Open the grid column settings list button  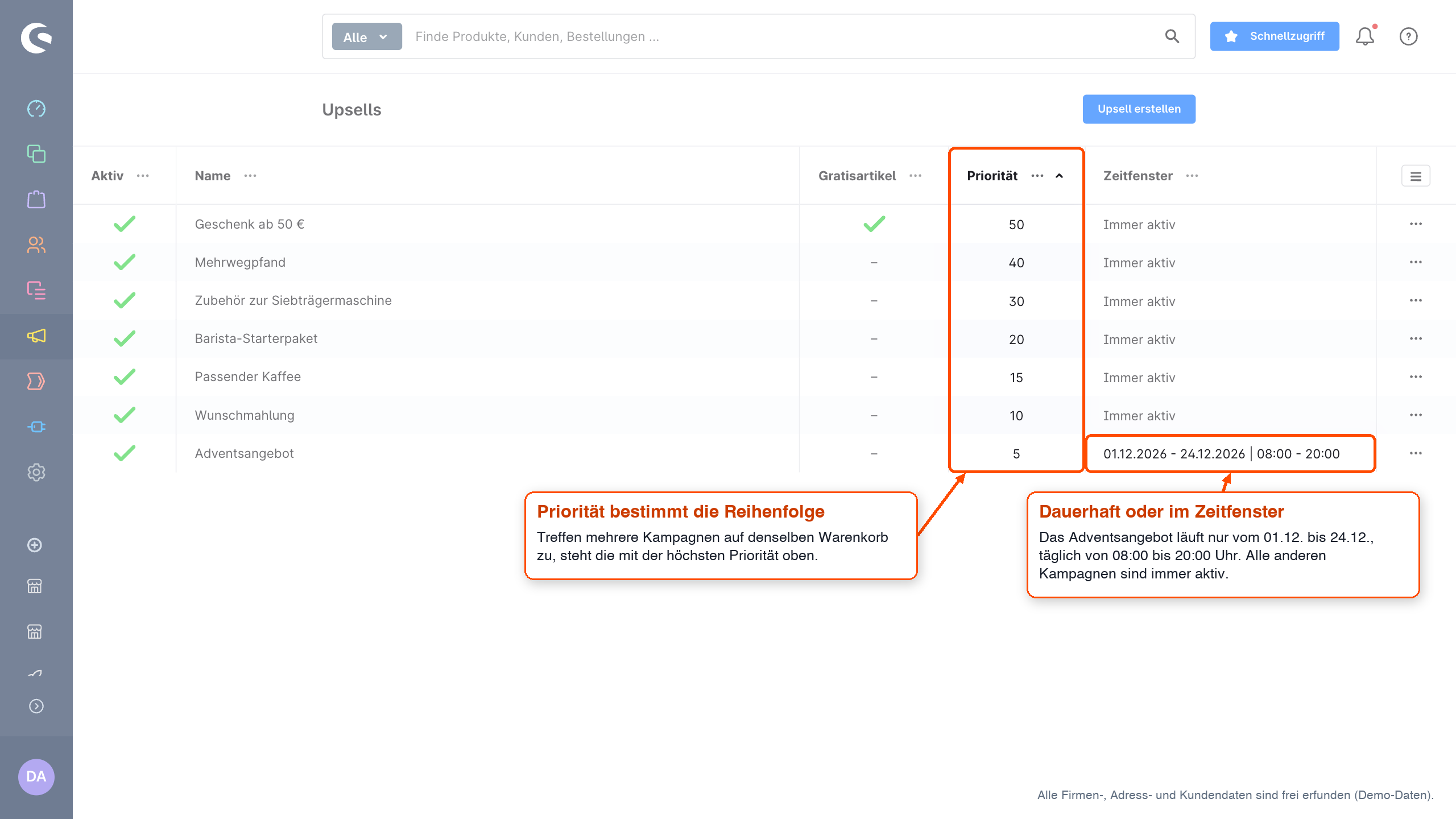[1416, 176]
